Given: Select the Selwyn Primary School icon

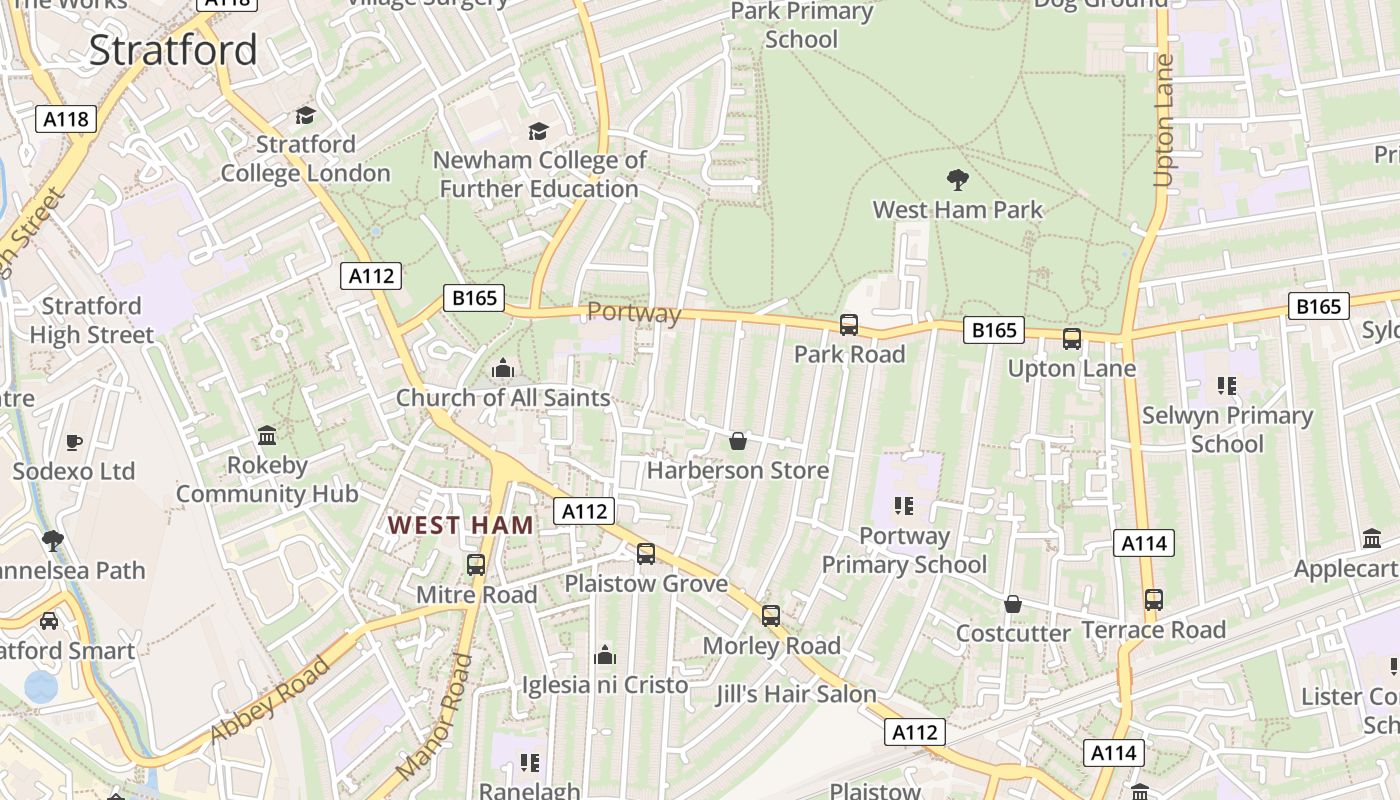Looking at the screenshot, I should coord(1227,386).
